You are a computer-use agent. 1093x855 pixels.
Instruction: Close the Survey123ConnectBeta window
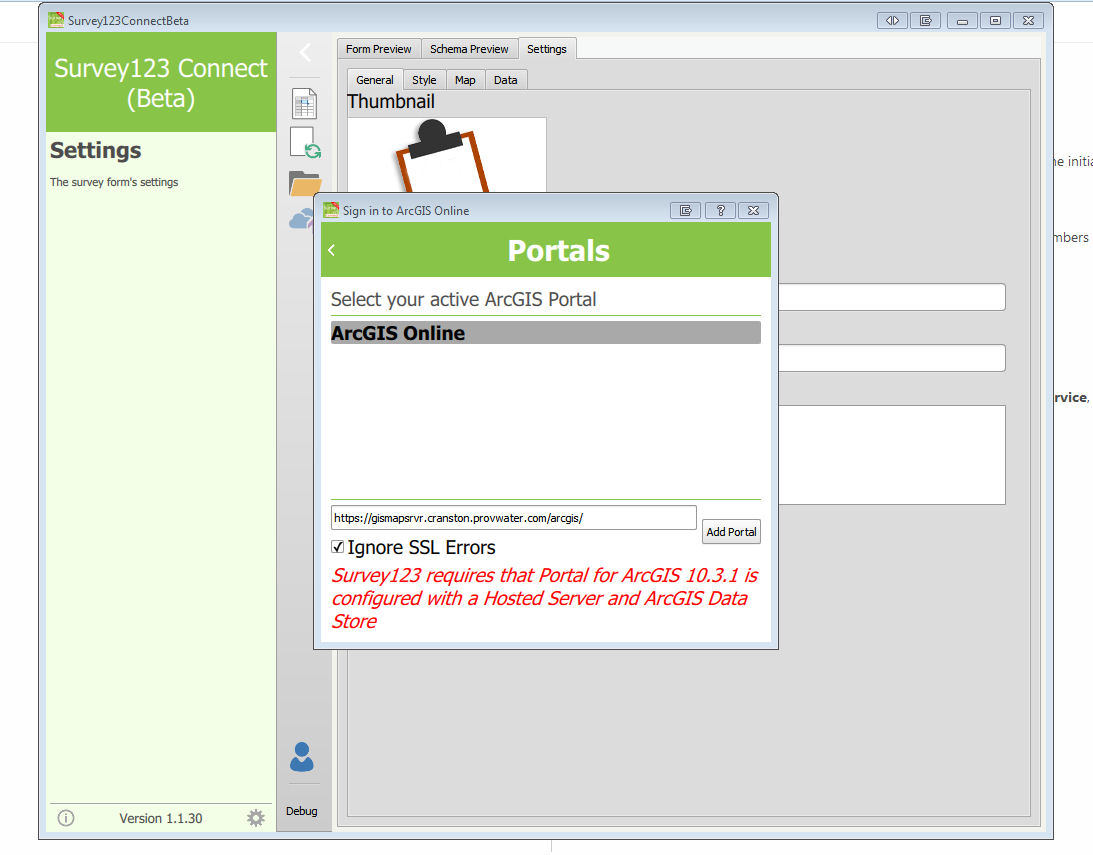point(1029,20)
